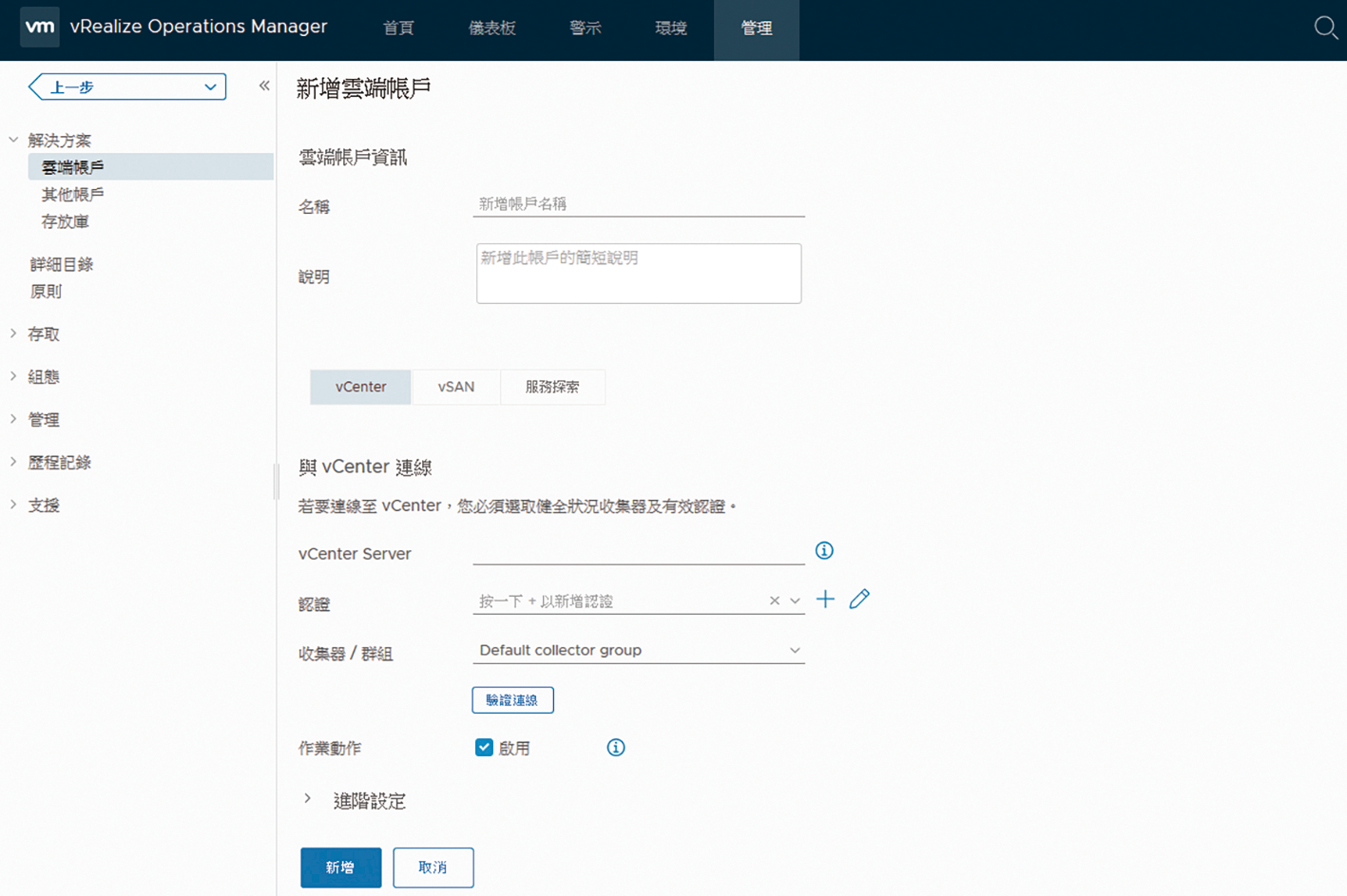The image size is (1347, 896).
Task: Collapse the 解決方案 tree section
Action: pyautogui.click(x=13, y=140)
